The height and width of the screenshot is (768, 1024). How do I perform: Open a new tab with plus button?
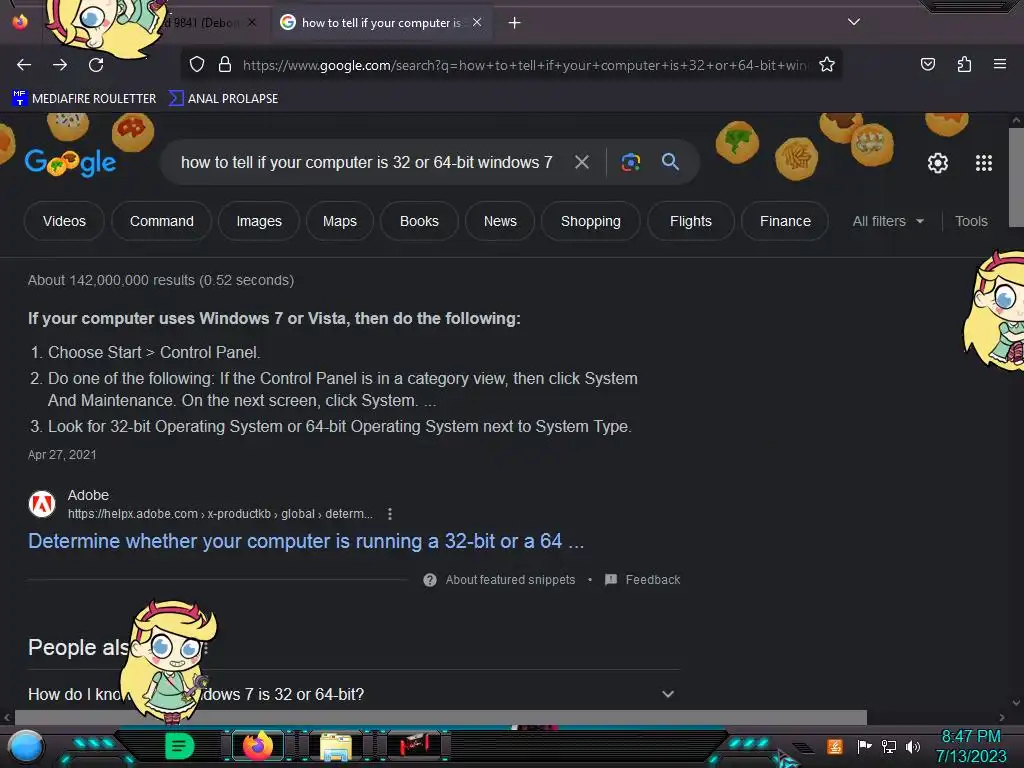click(x=515, y=23)
